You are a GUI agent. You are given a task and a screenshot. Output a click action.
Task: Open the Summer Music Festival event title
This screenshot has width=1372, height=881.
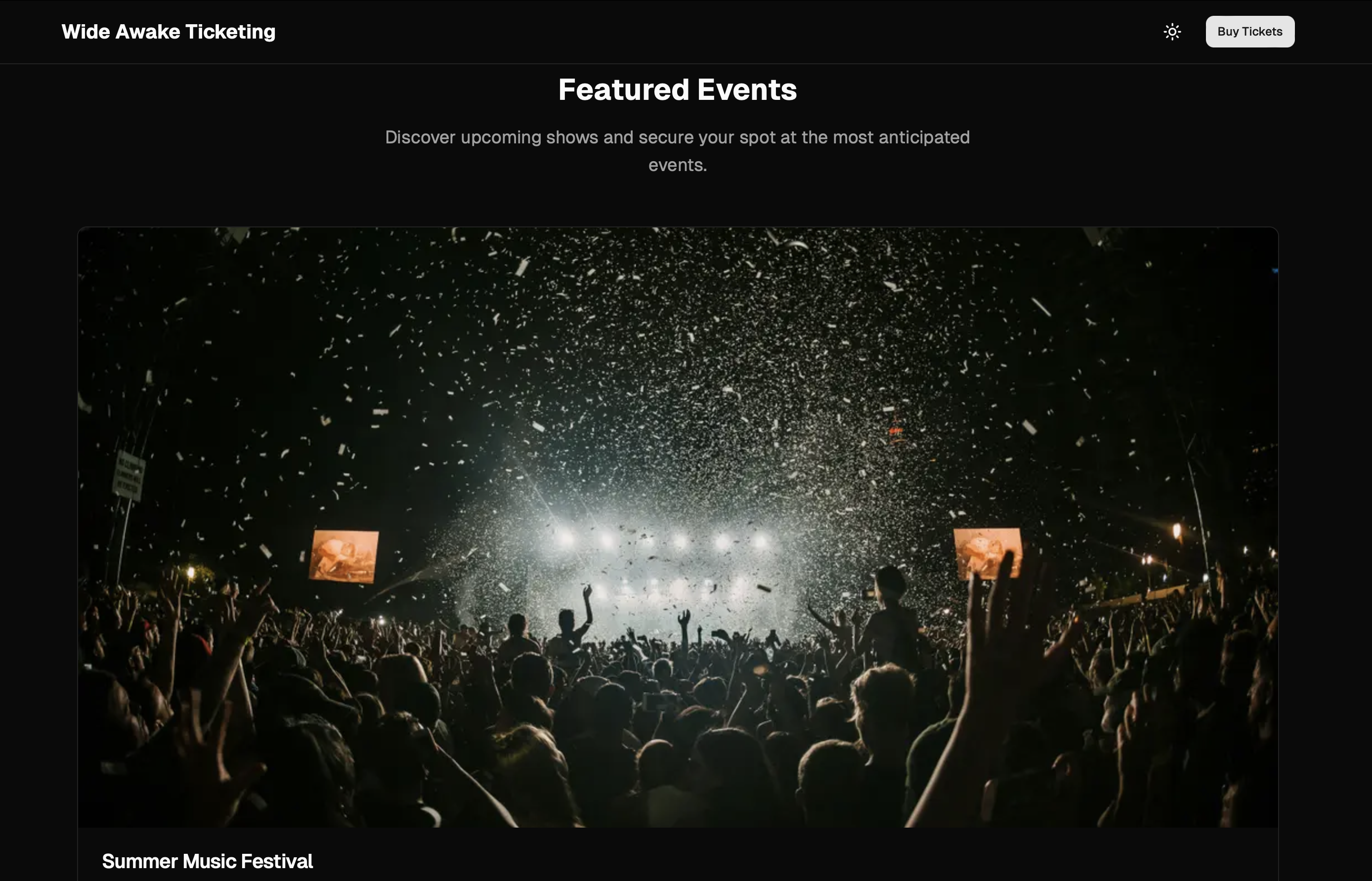point(207,861)
